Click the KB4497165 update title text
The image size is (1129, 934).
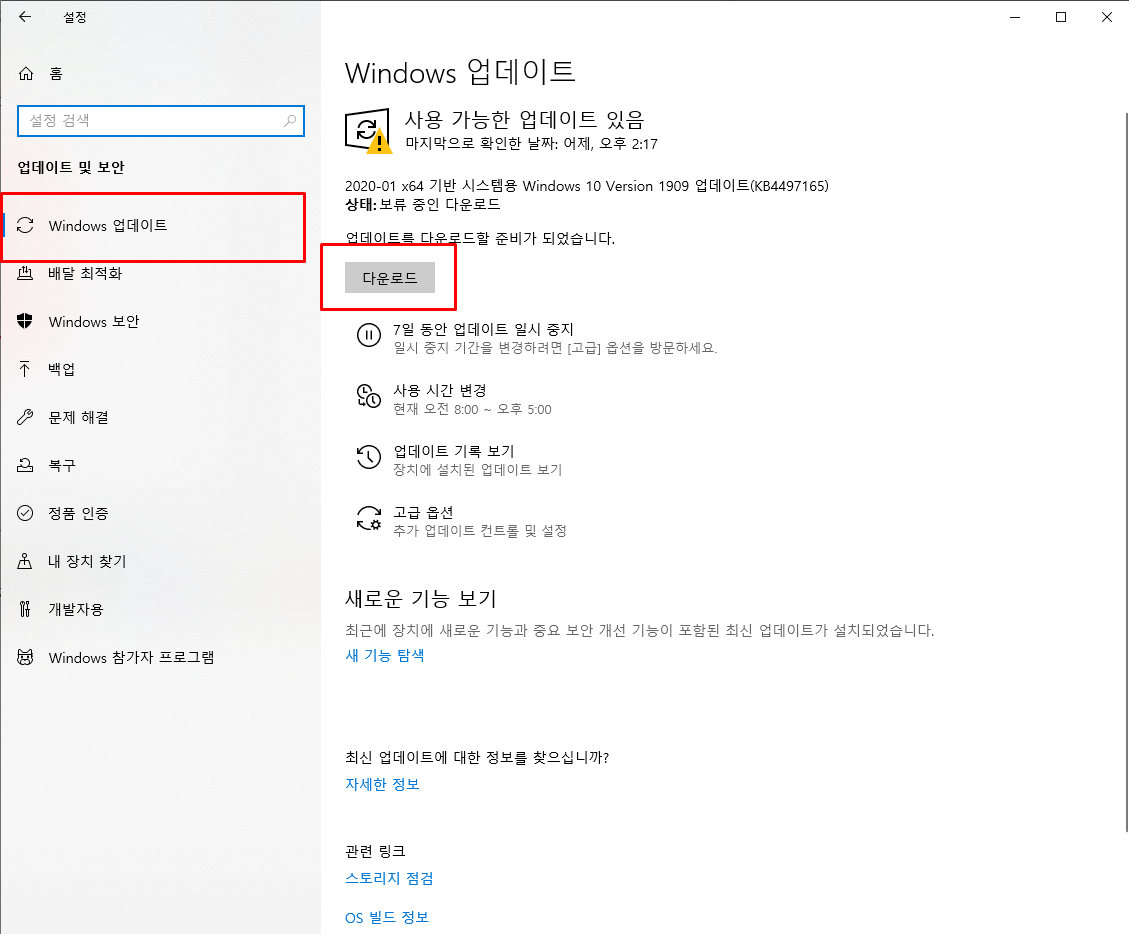pos(587,186)
